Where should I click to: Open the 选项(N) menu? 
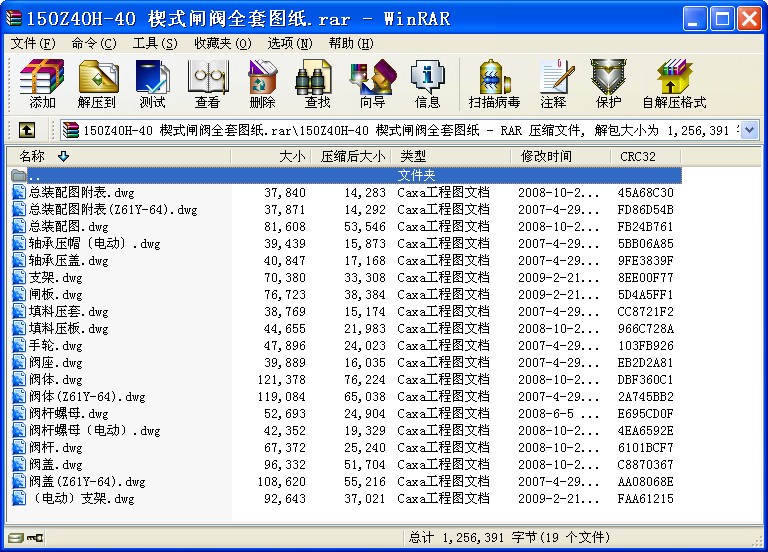(289, 43)
